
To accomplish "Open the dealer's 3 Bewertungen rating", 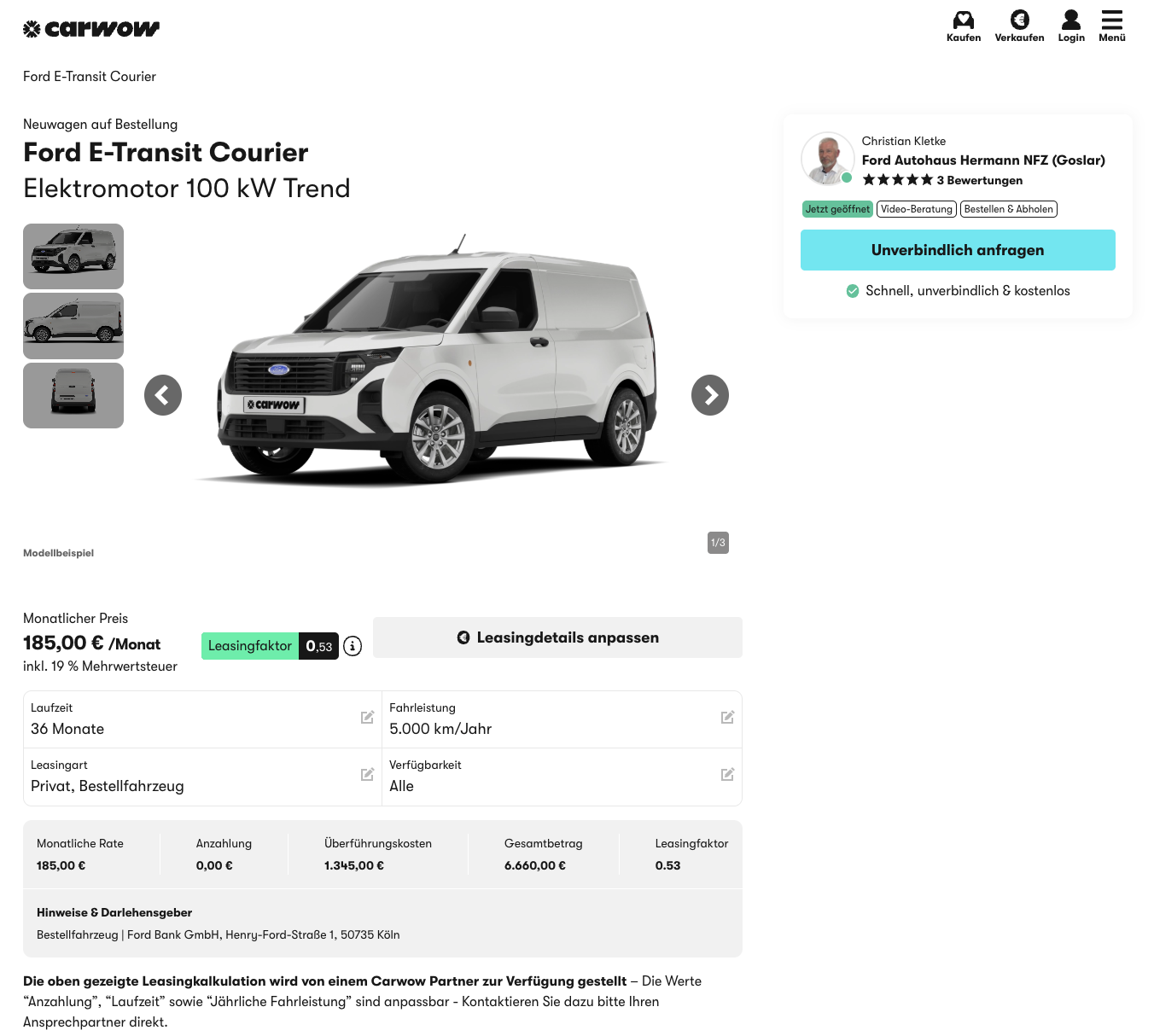I will 983,180.
